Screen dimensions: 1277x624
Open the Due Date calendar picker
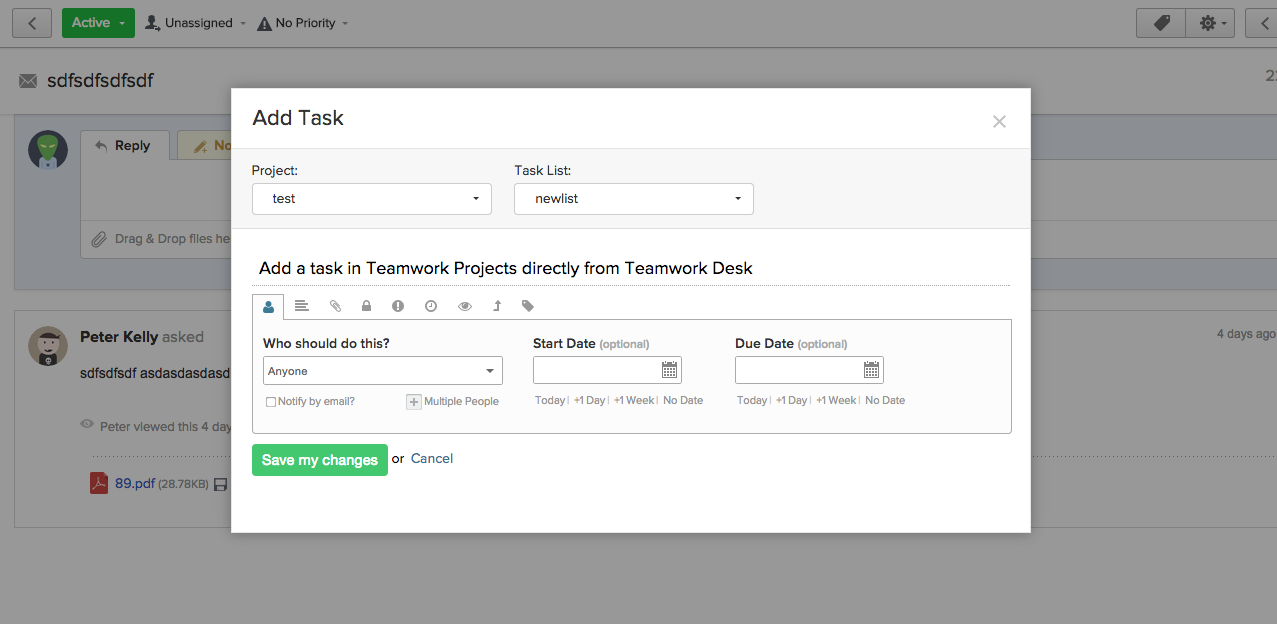pos(871,370)
